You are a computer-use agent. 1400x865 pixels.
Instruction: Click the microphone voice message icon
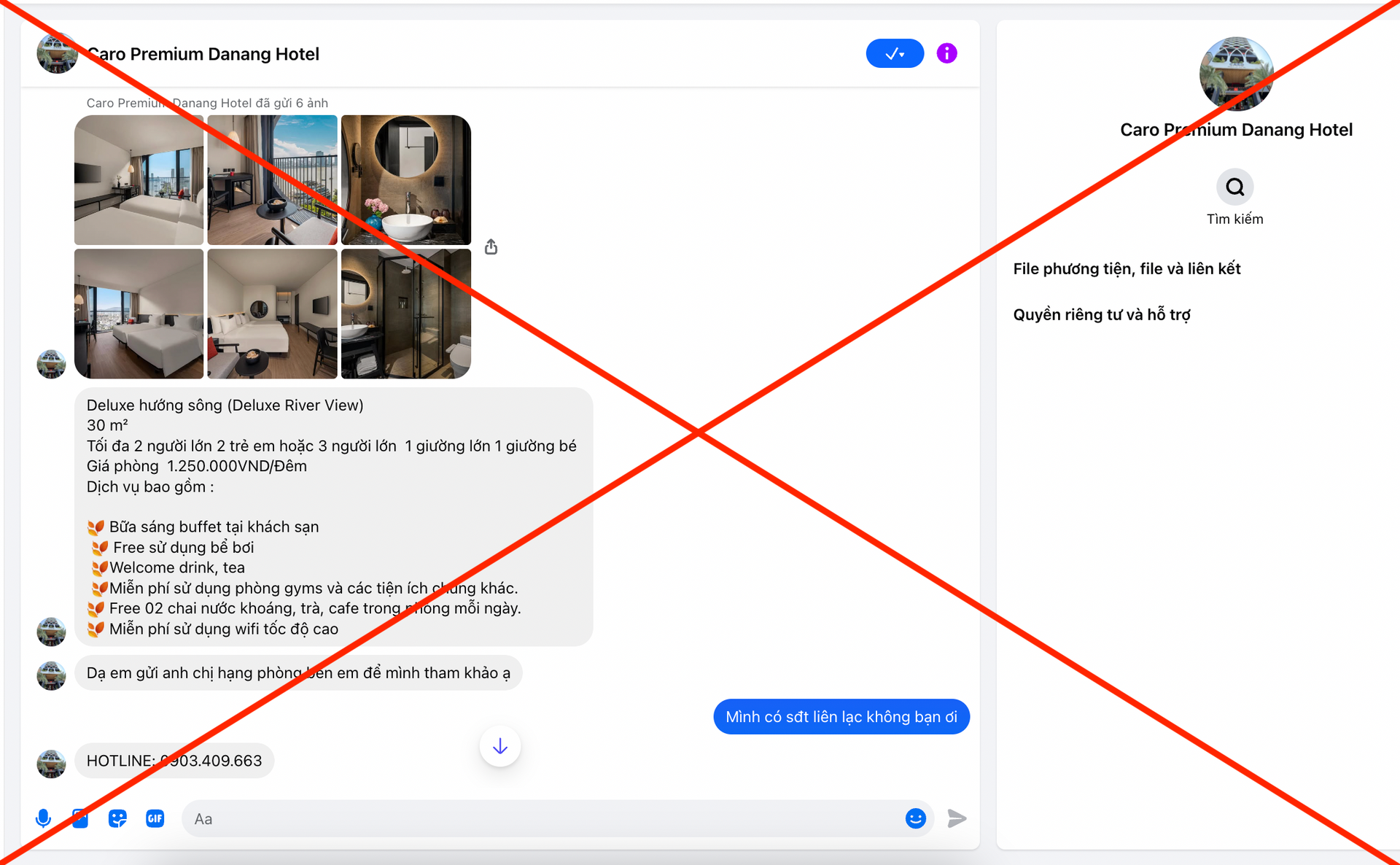(44, 818)
